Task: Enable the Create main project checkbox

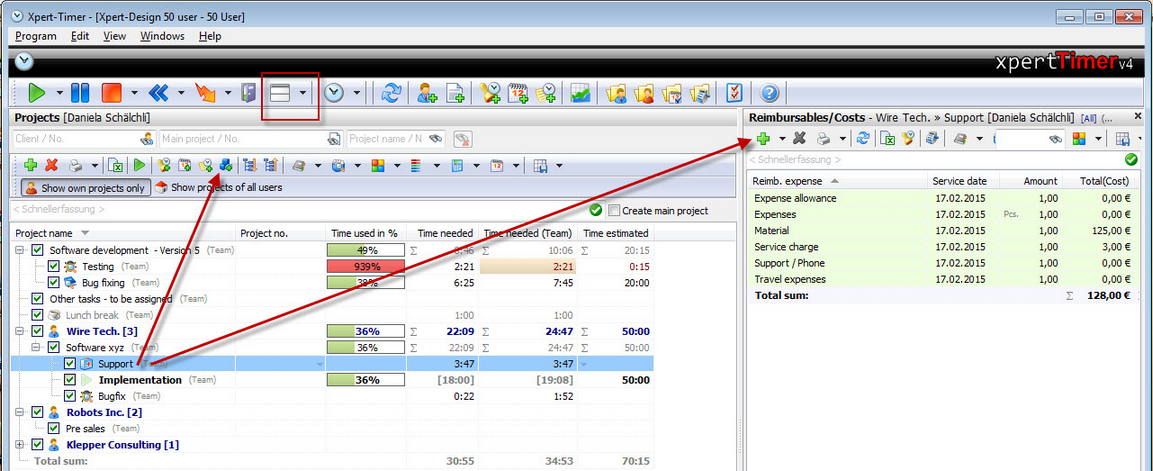Action: point(615,210)
